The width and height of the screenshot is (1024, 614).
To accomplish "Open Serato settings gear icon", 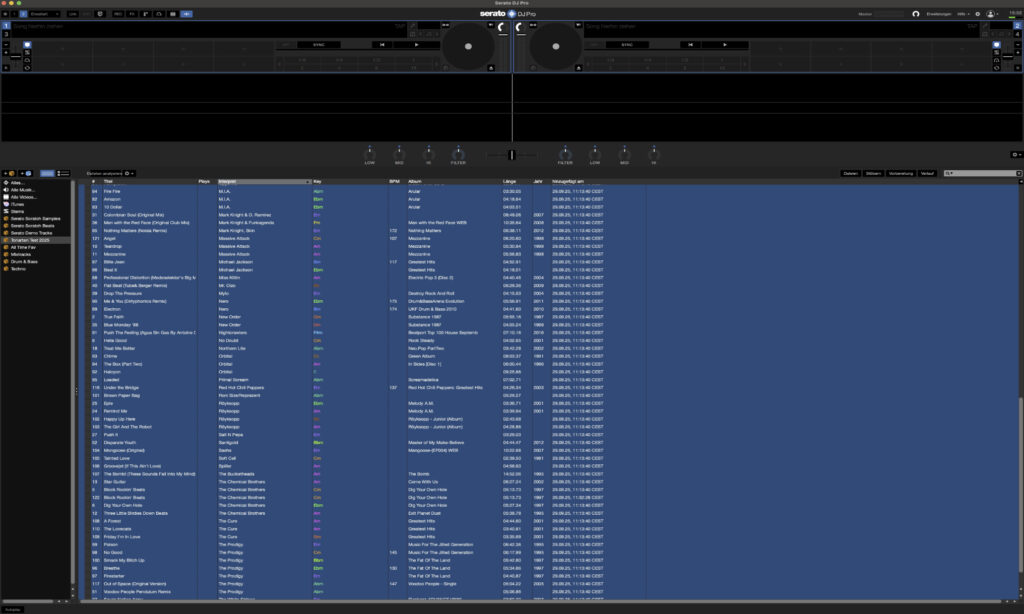I will 978,14.
